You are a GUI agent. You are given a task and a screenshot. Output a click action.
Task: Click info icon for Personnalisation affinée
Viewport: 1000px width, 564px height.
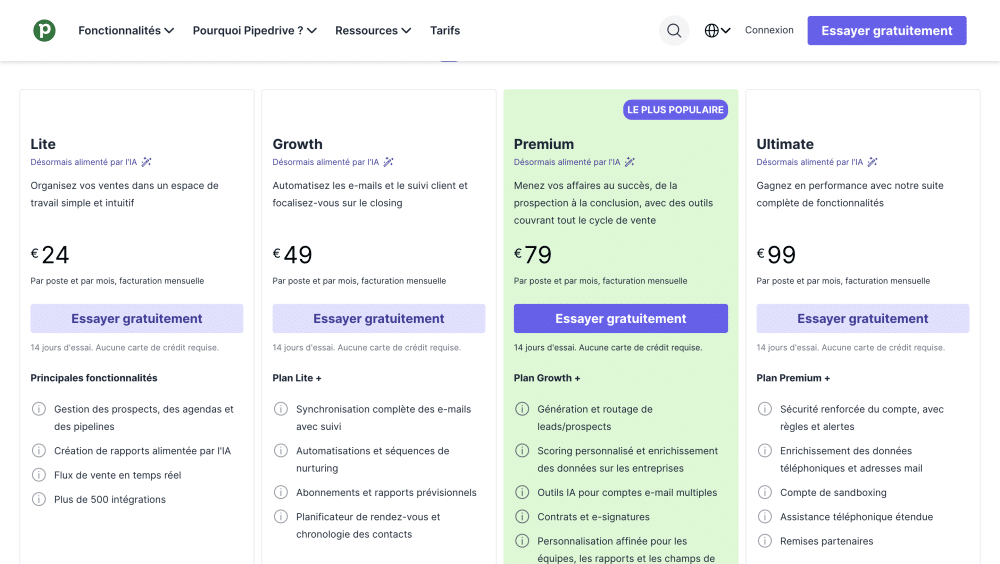point(522,541)
